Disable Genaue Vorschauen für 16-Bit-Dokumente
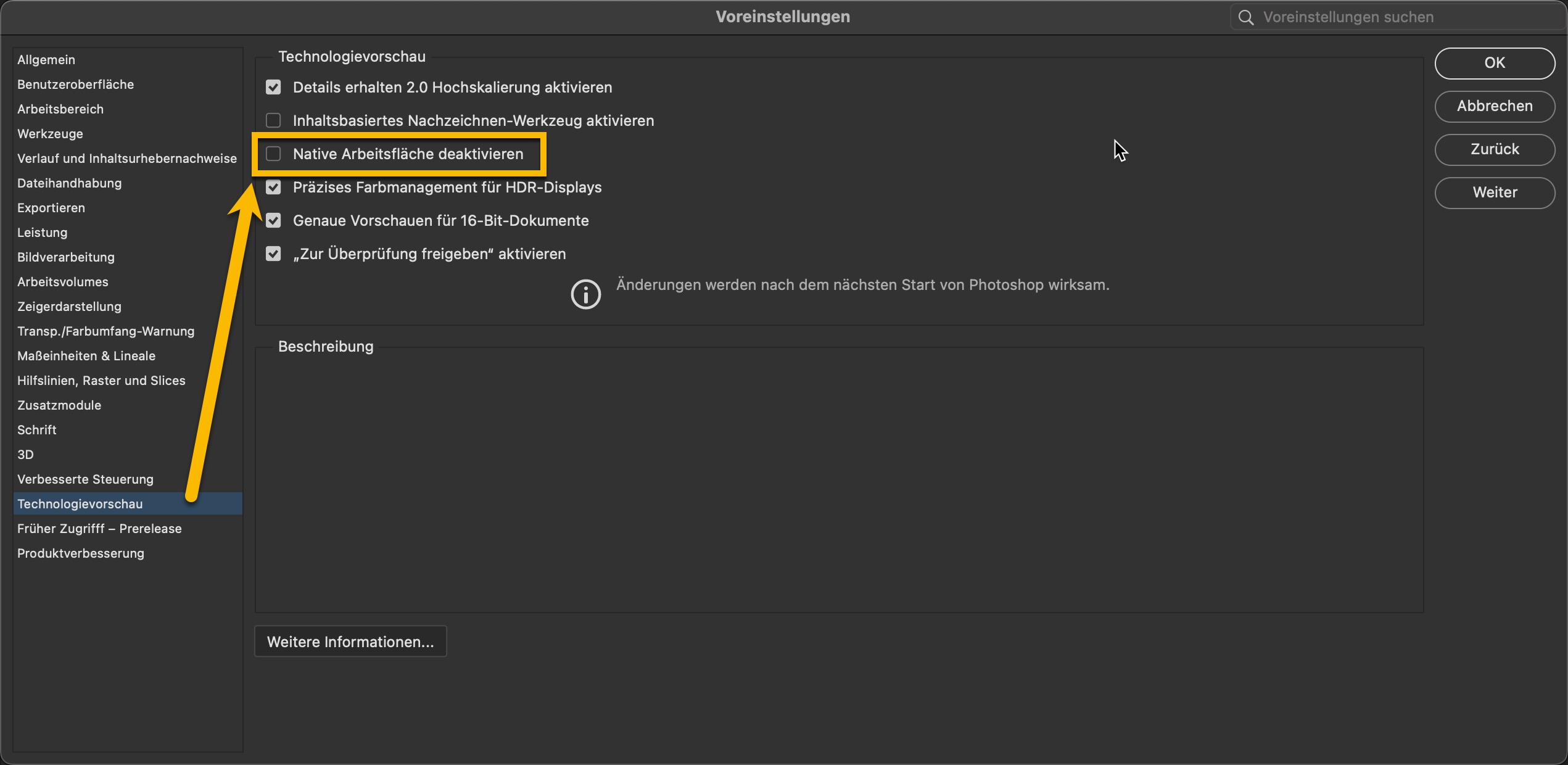The width and height of the screenshot is (1568, 765). click(273, 220)
